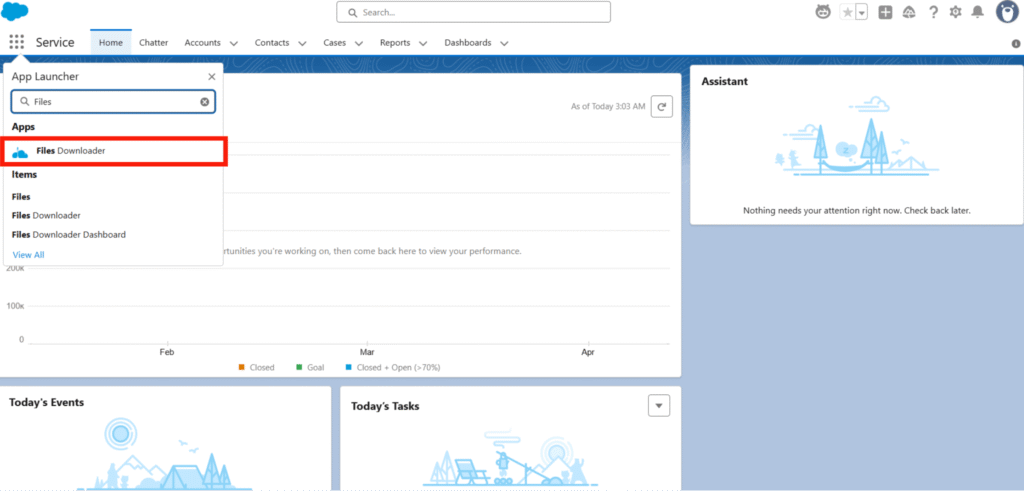Click the Today's Events heading
This screenshot has height=495, width=1024.
pyautogui.click(x=46, y=402)
